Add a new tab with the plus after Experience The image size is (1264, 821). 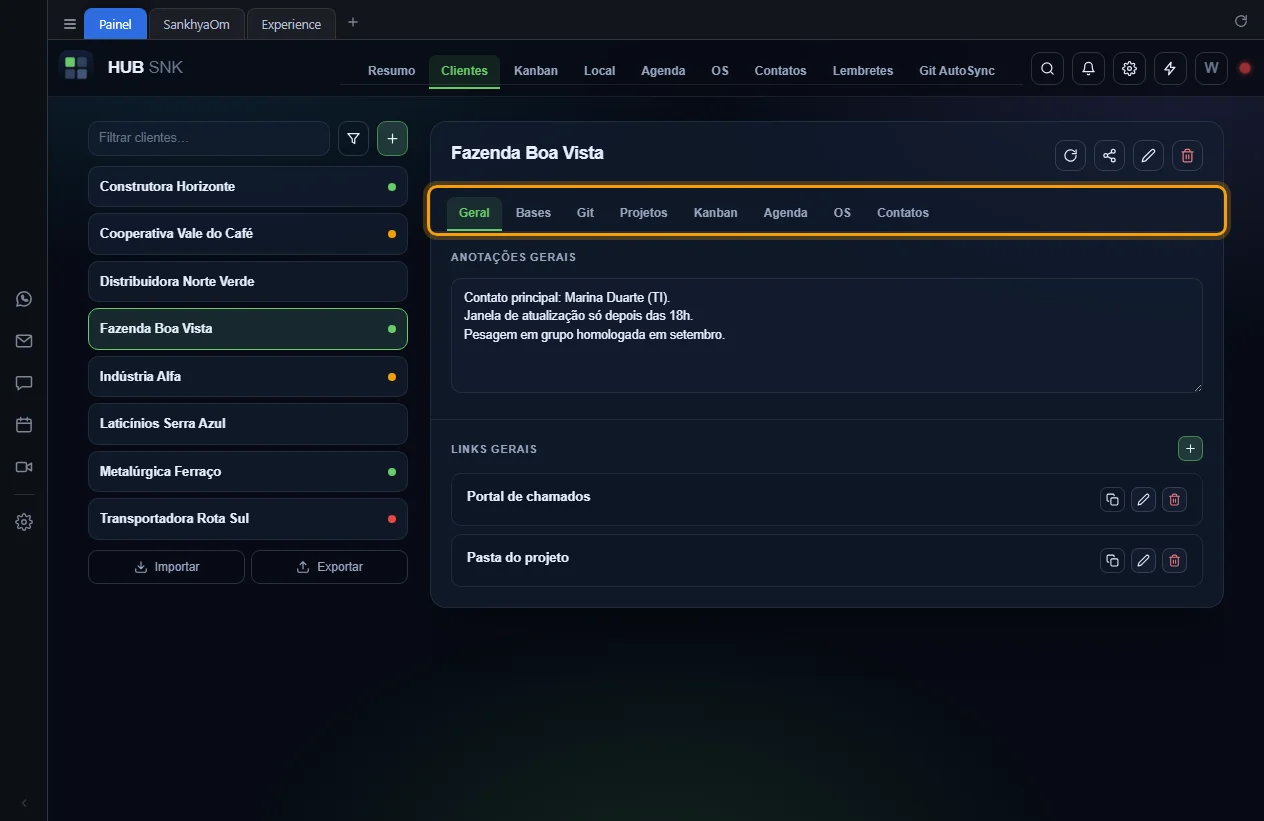click(353, 23)
